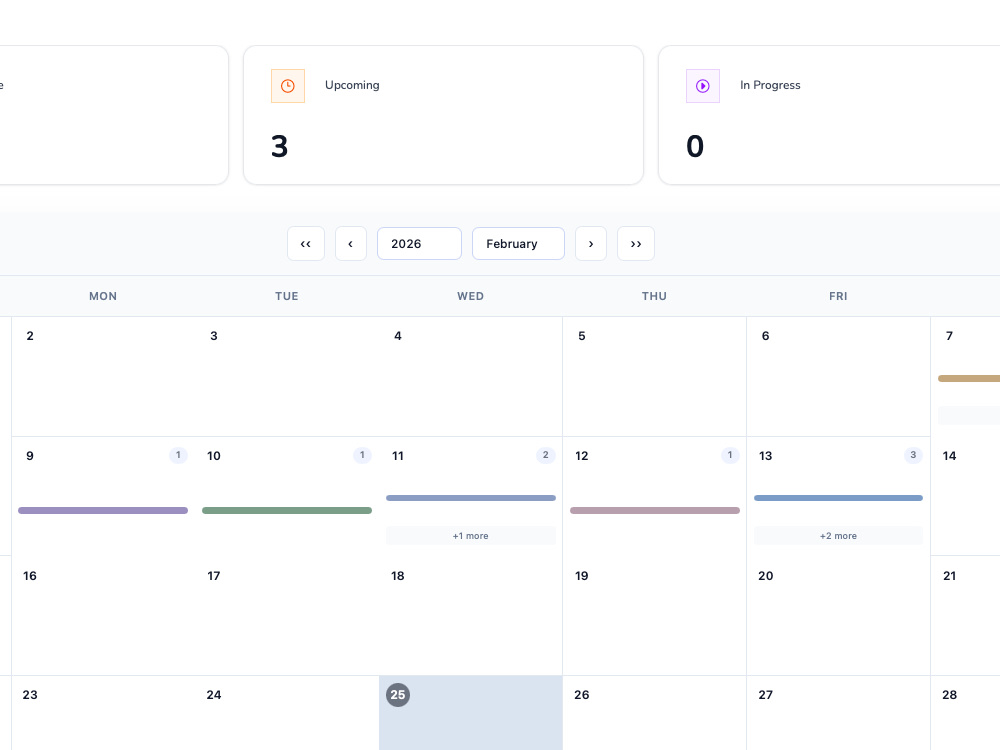The height and width of the screenshot is (750, 1000).
Task: Select date 20 in the calendar
Action: (765, 576)
